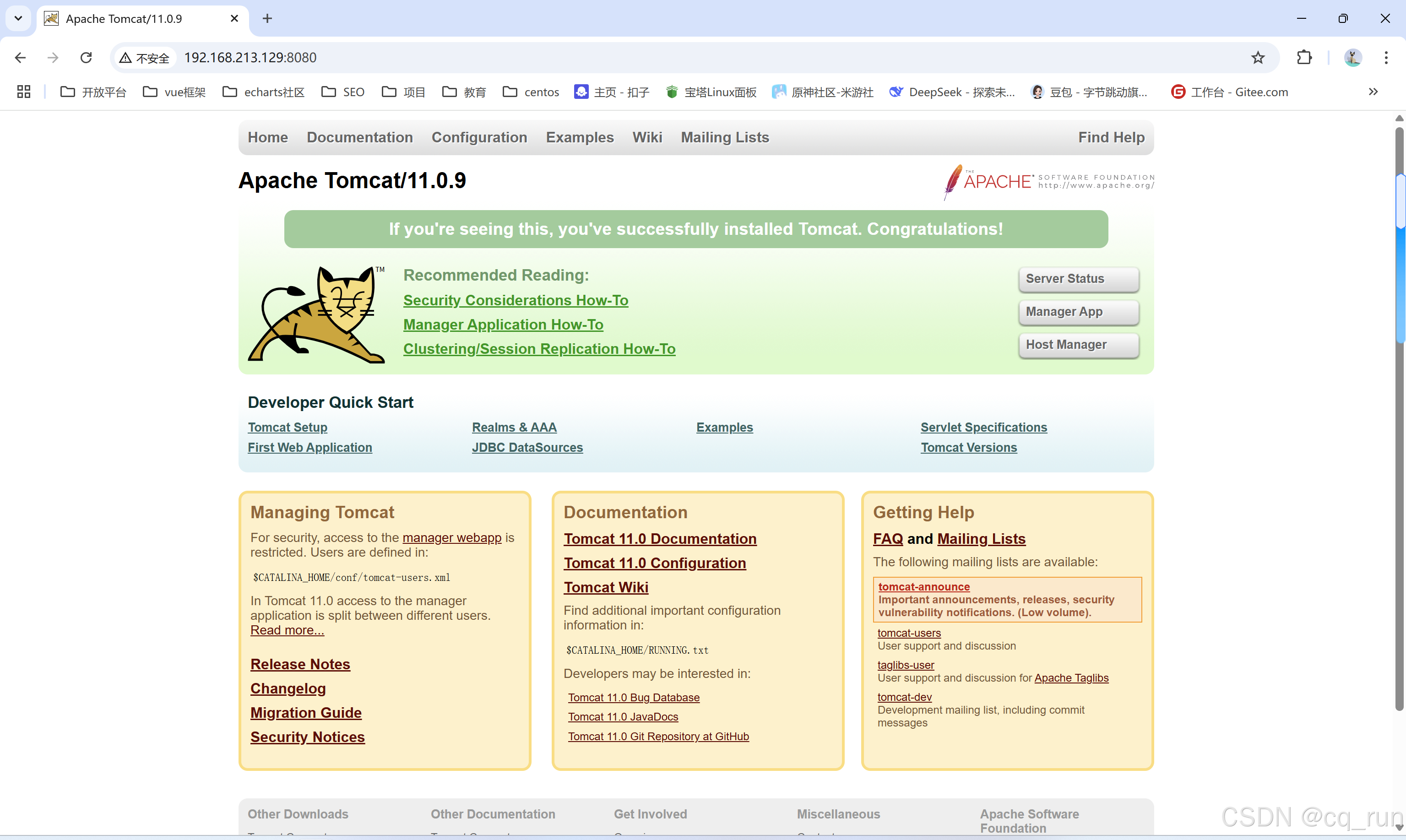Open Tomcat 11.0 Git Repository at GitHub
This screenshot has width=1406, height=840.
point(658,737)
